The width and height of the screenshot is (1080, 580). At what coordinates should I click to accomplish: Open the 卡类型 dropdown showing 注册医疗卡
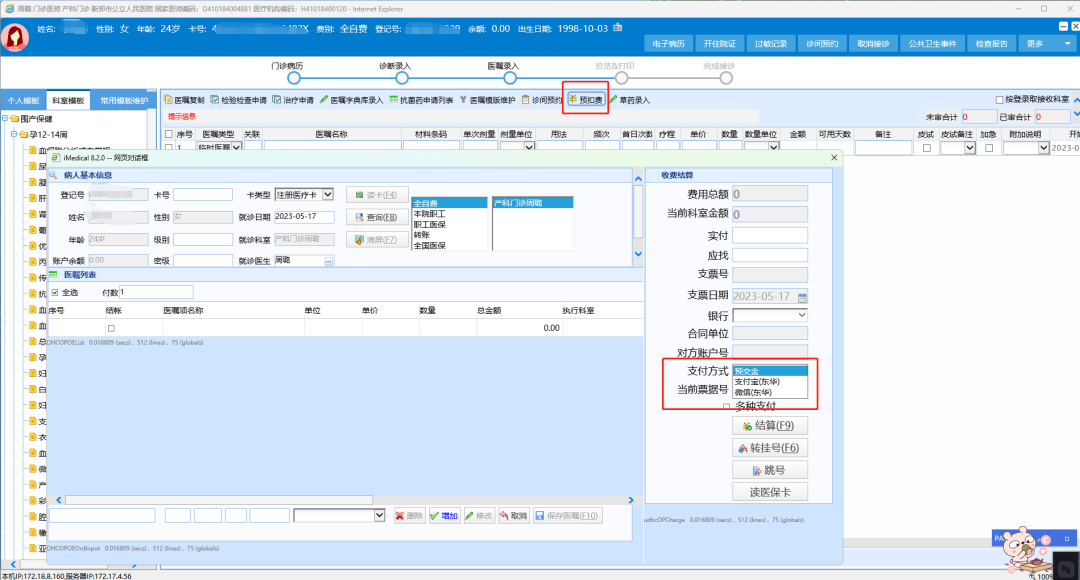[x=304, y=195]
